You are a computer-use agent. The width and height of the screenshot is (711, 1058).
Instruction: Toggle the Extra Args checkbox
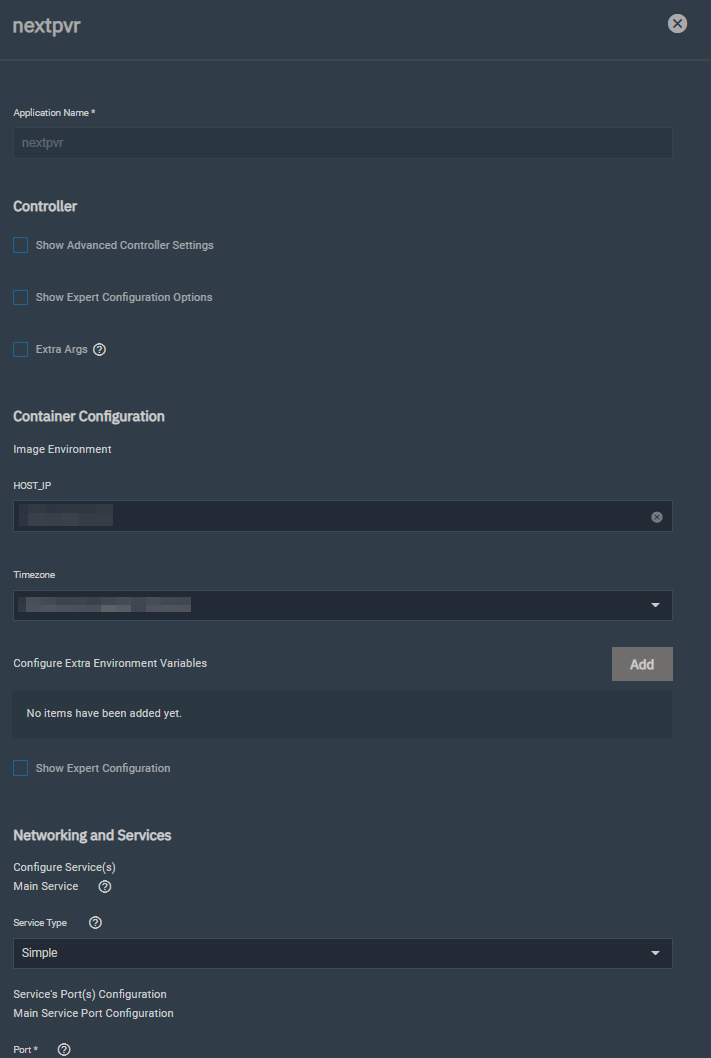21,350
